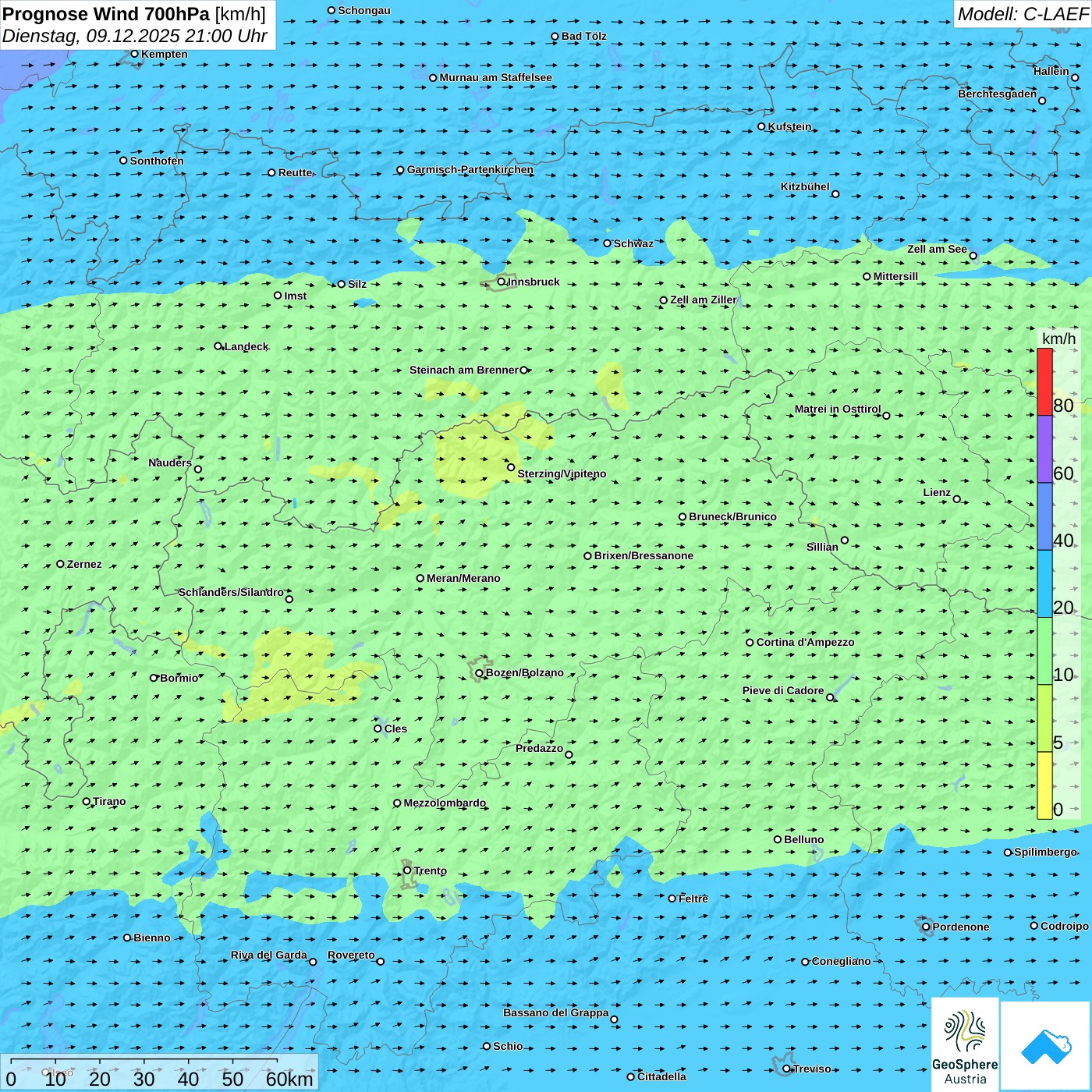Click the forecast date 'Dienstag, 09.12.2025 21:00 Uhr'
Viewport: 1092px width, 1092px height.
(134, 36)
